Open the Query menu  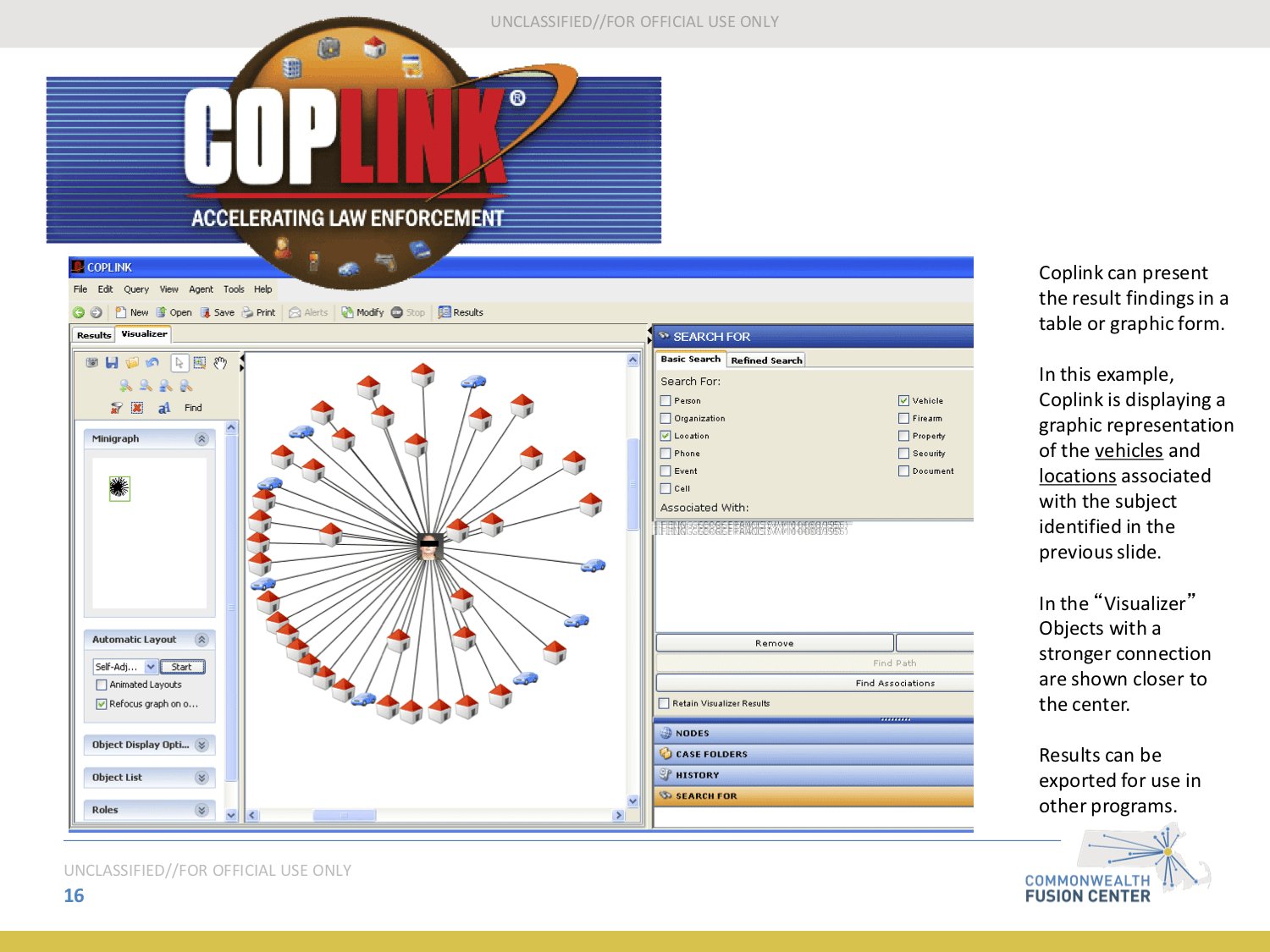pyautogui.click(x=136, y=289)
